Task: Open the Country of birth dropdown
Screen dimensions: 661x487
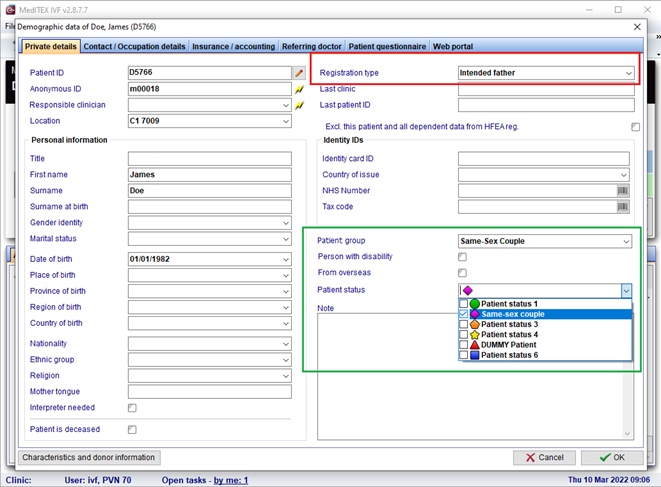Action: (286, 323)
